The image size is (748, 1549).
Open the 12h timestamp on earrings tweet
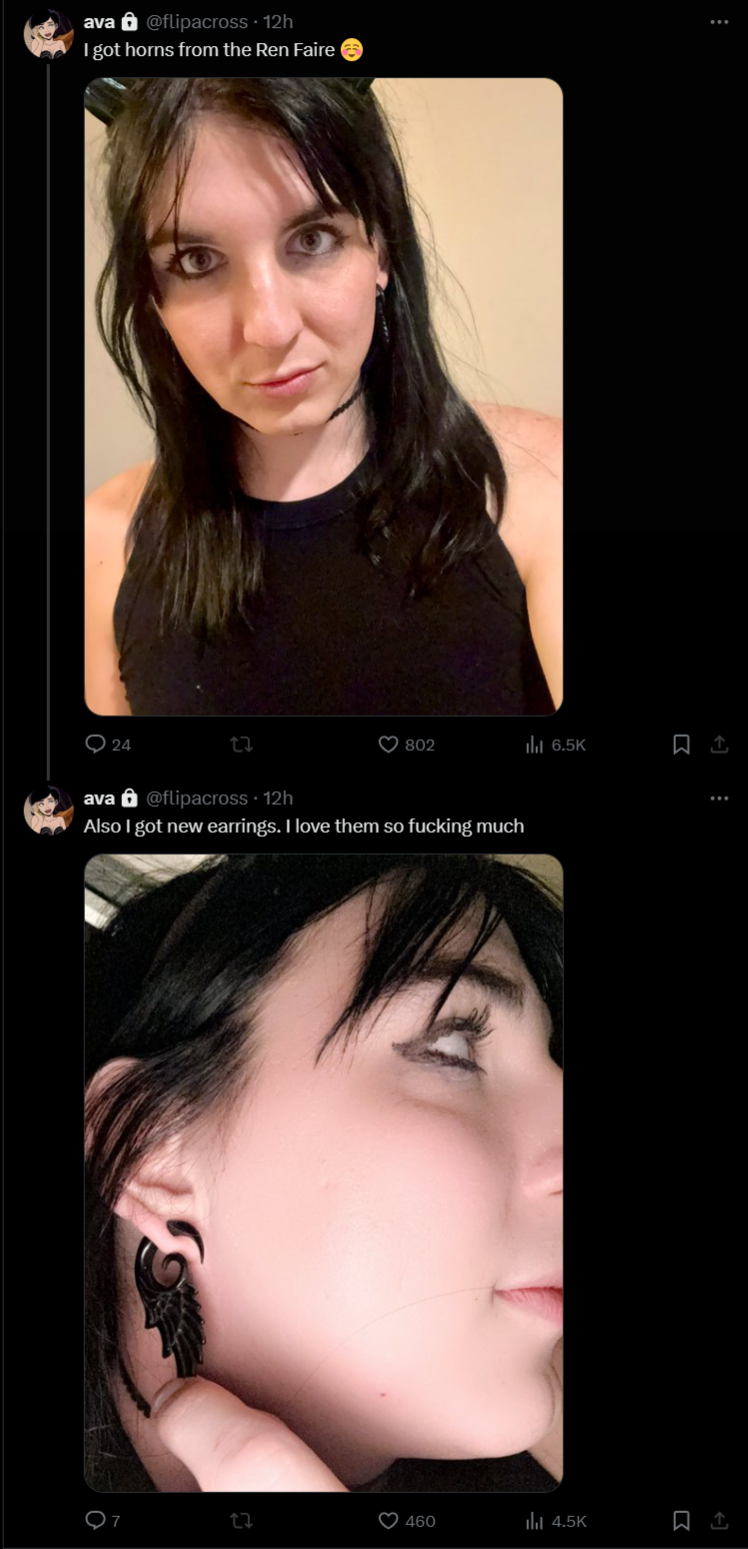pyautogui.click(x=278, y=798)
